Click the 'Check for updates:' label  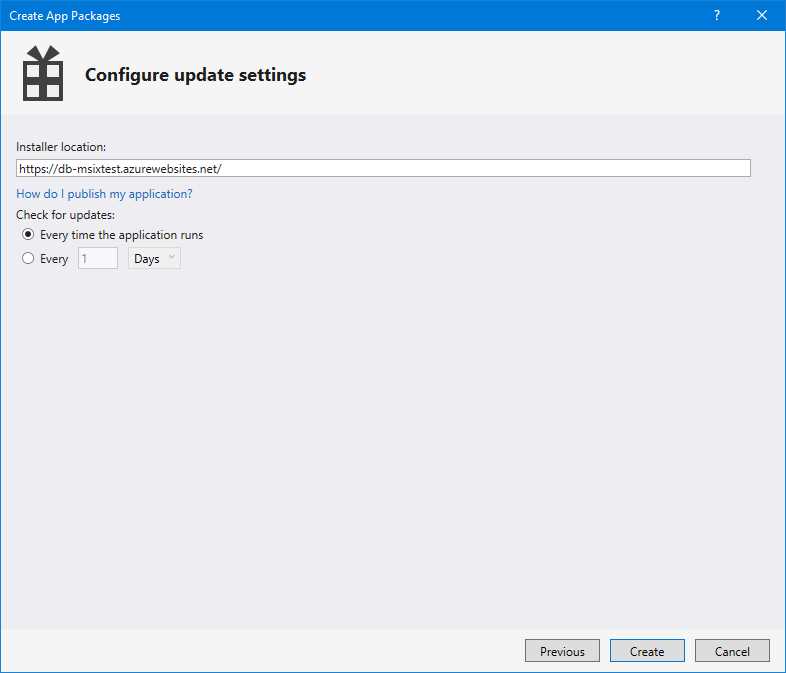tap(65, 215)
